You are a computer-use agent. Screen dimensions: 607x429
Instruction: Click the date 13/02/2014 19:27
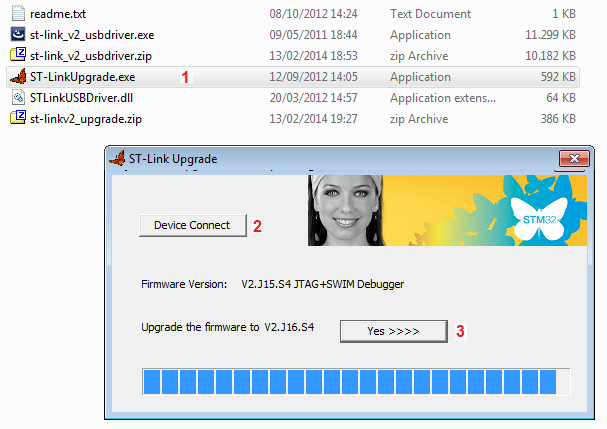313,118
